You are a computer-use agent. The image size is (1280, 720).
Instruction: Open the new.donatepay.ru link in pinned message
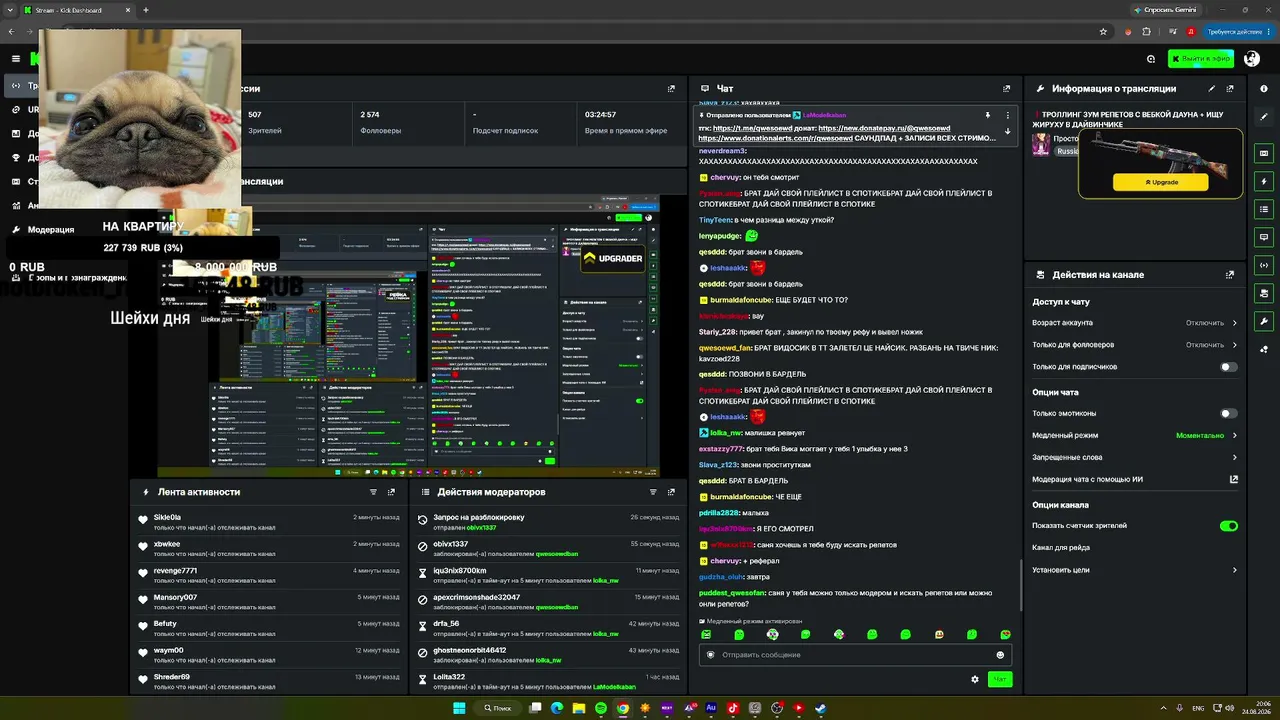pyautogui.click(x=884, y=128)
